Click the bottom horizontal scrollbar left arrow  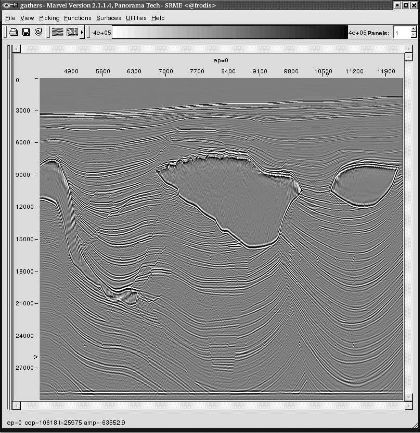point(17,405)
